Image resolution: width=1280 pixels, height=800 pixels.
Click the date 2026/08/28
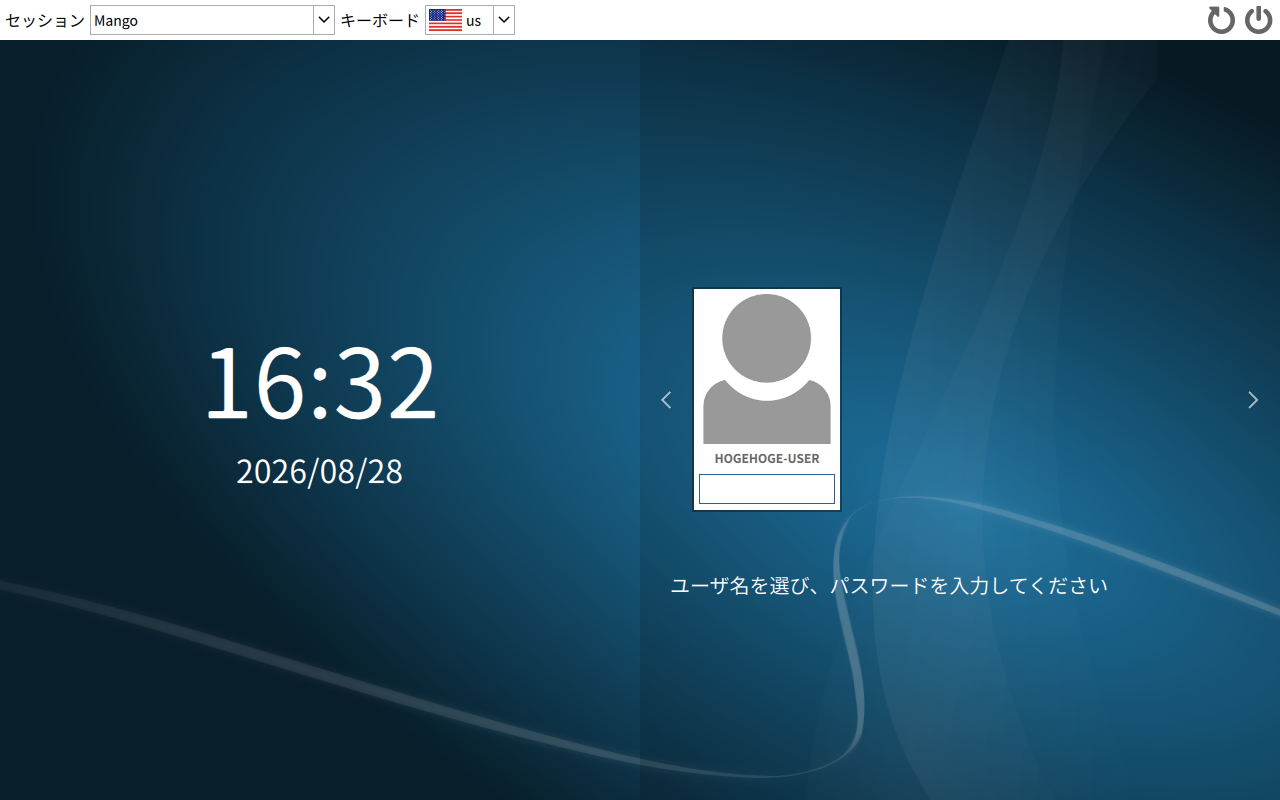pos(320,472)
